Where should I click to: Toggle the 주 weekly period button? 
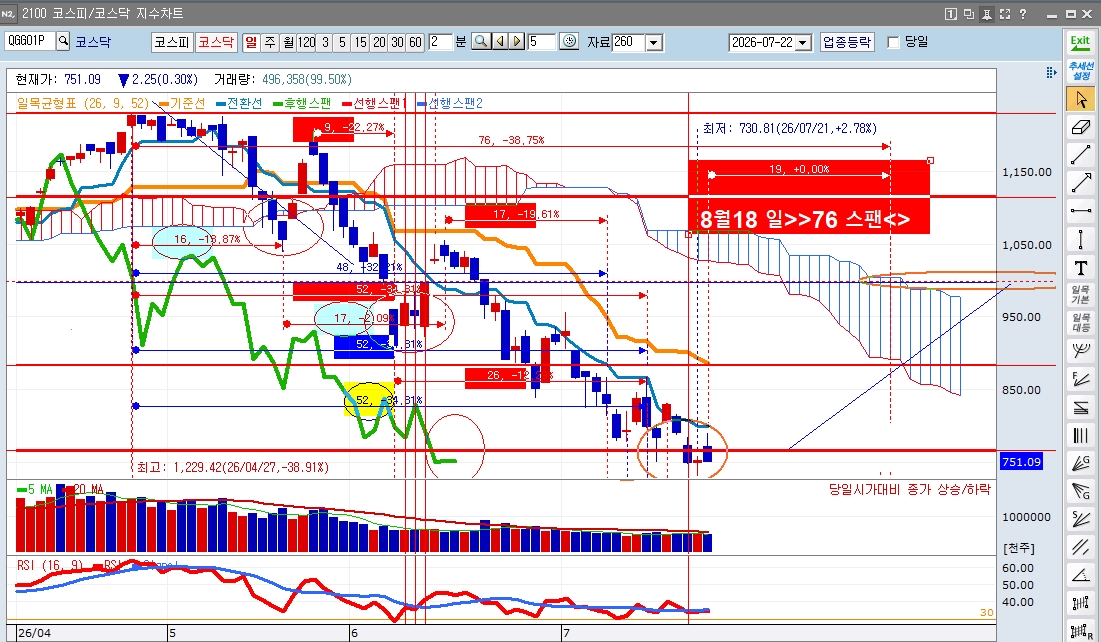(270, 42)
